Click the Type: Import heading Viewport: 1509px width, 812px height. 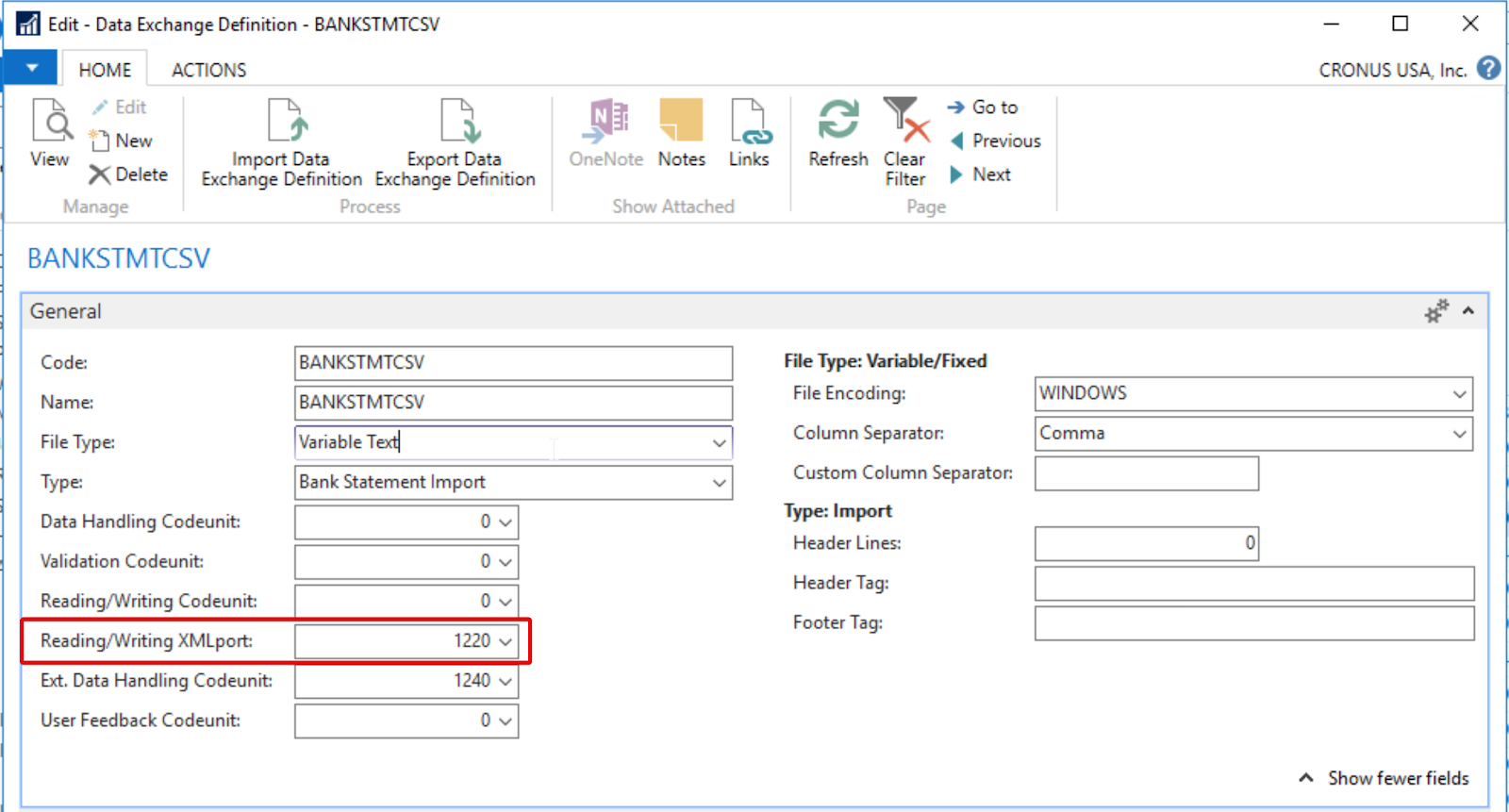click(x=837, y=511)
